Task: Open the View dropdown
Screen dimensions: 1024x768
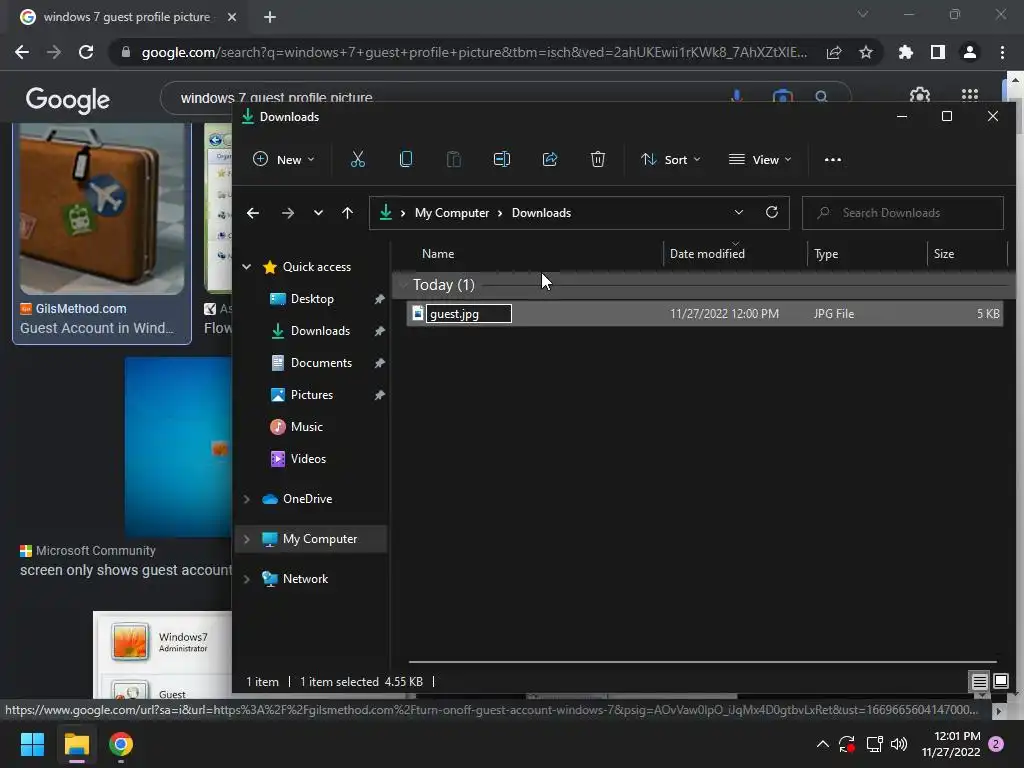Action: pos(760,159)
